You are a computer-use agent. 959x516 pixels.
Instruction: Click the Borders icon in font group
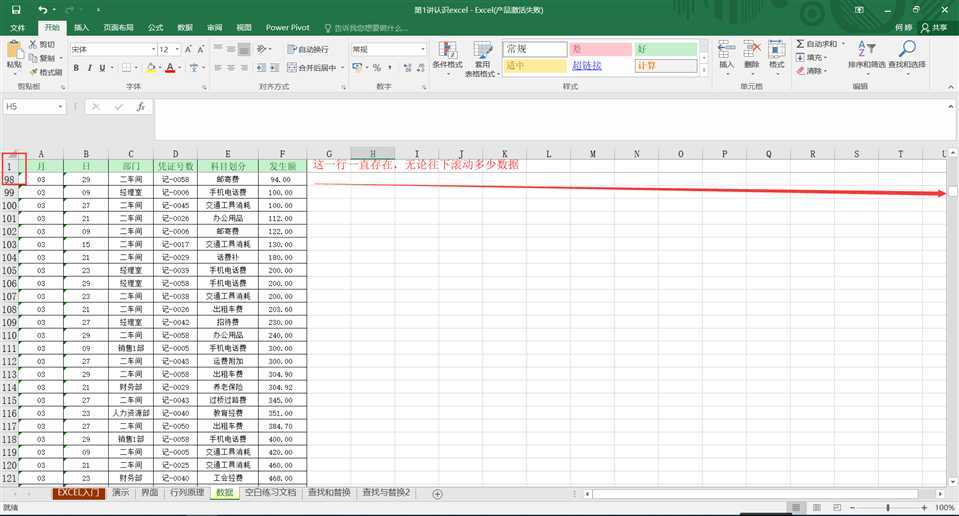pos(126,68)
